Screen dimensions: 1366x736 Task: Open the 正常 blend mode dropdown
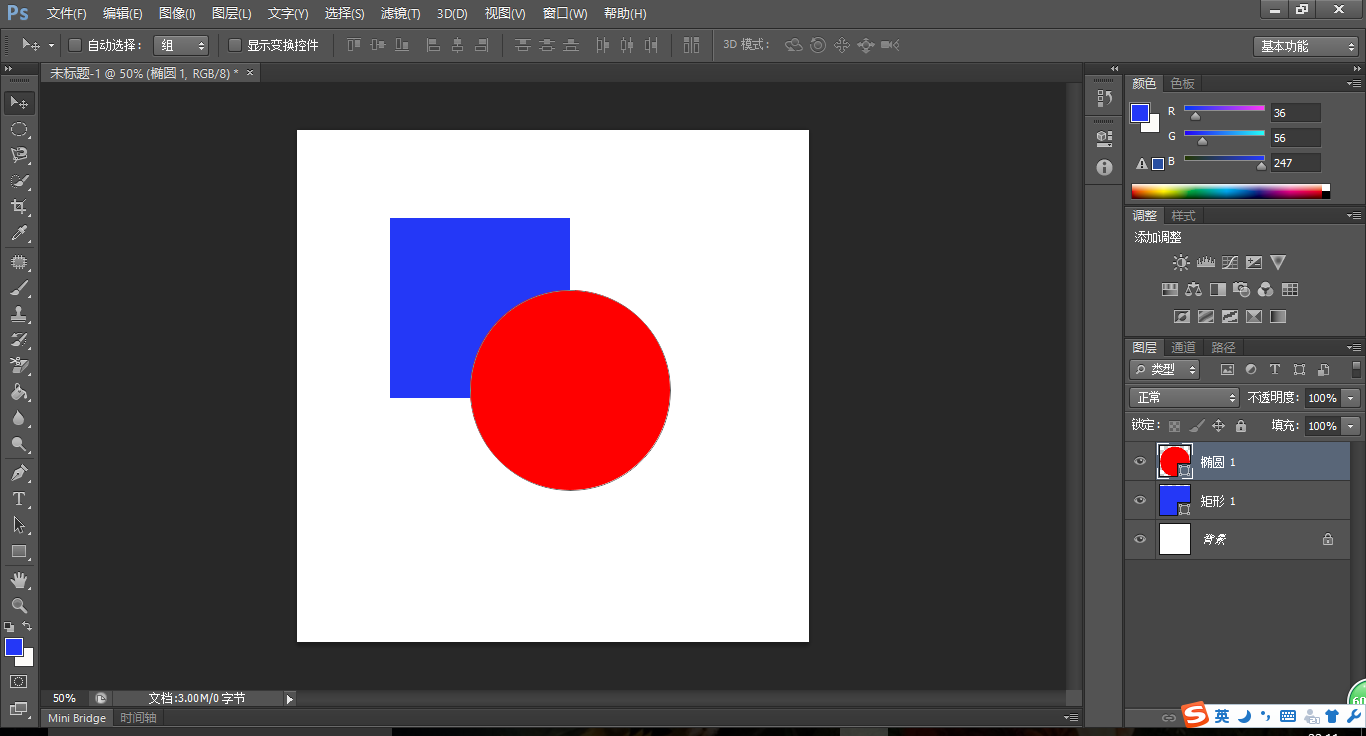tap(1184, 398)
